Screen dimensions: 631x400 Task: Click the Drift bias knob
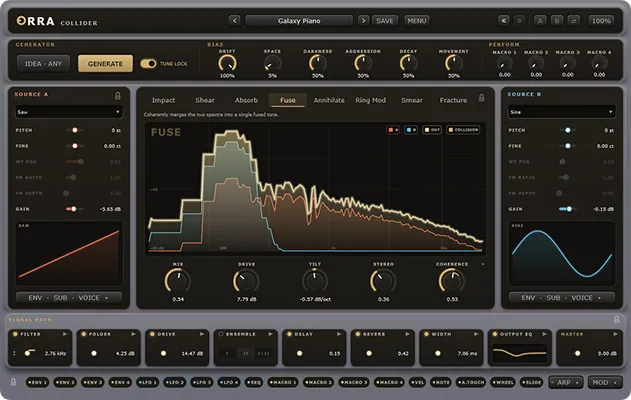pos(227,64)
